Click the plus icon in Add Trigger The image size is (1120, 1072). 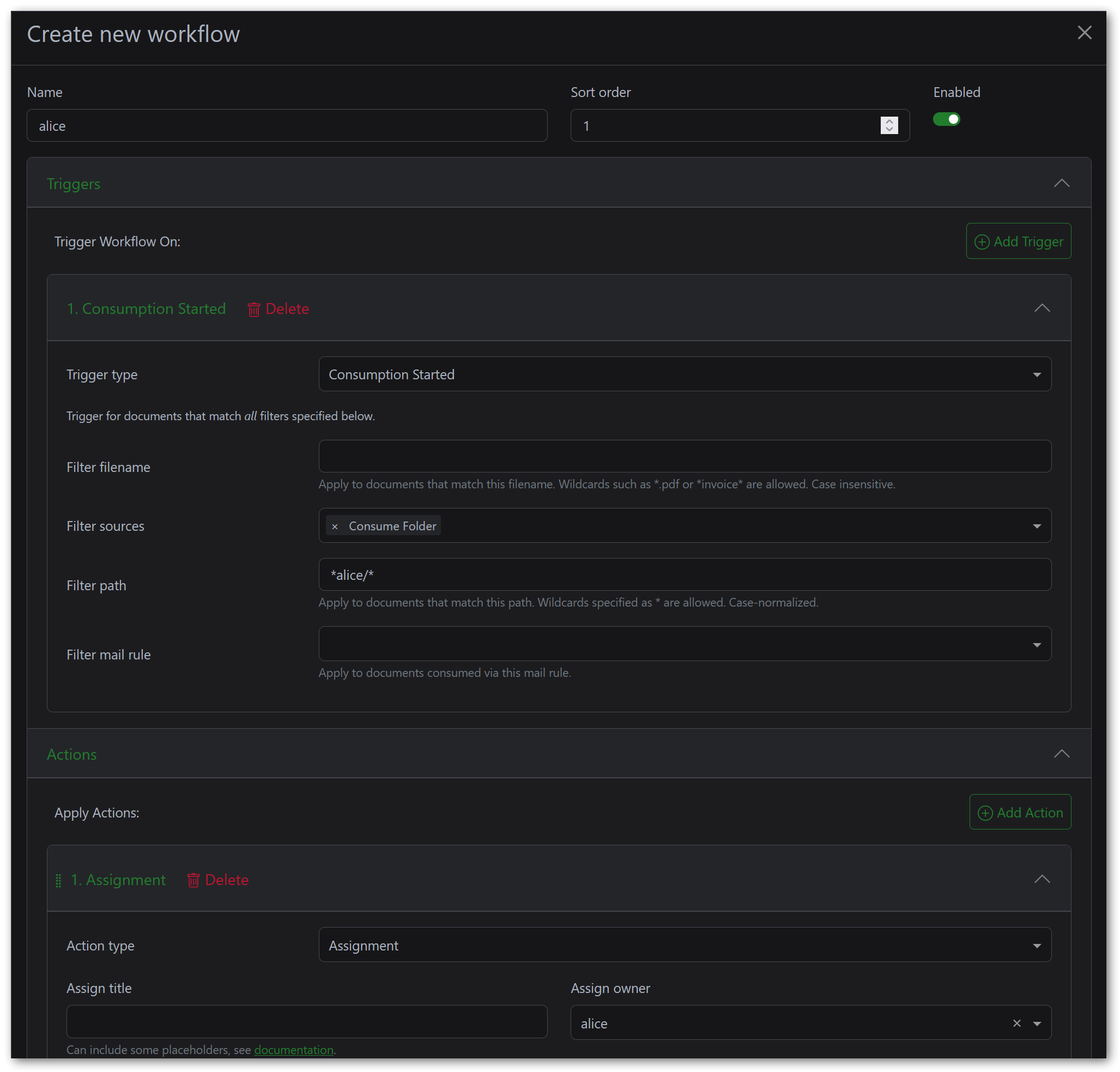click(x=981, y=241)
